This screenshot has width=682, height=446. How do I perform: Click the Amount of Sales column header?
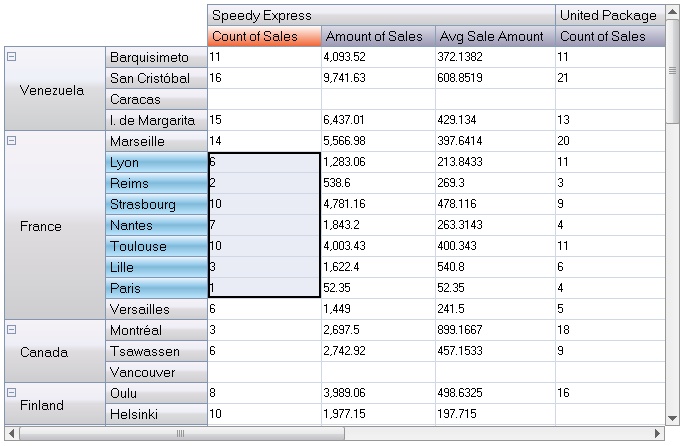tap(378, 37)
